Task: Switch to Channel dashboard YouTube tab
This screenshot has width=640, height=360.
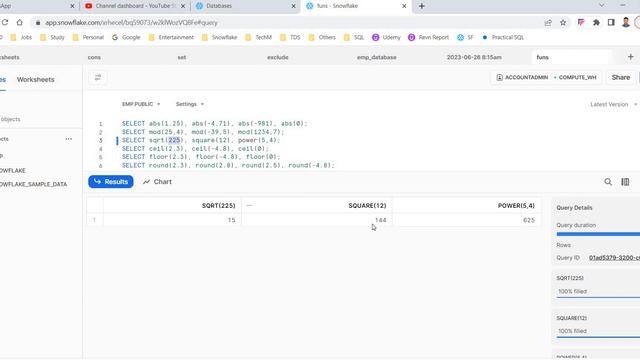Action: click(135, 6)
